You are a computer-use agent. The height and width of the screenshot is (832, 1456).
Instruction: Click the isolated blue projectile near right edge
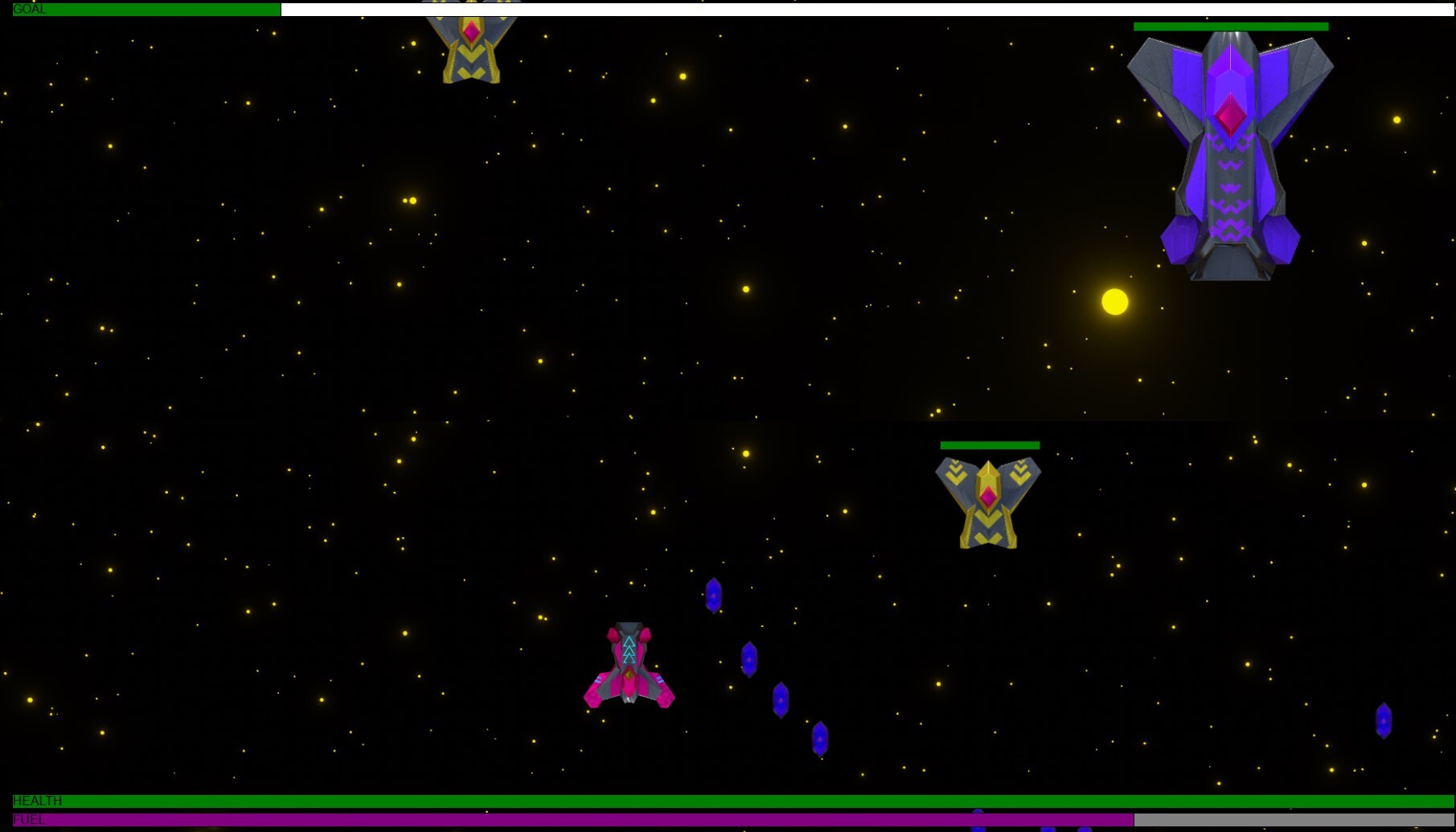point(1383,720)
